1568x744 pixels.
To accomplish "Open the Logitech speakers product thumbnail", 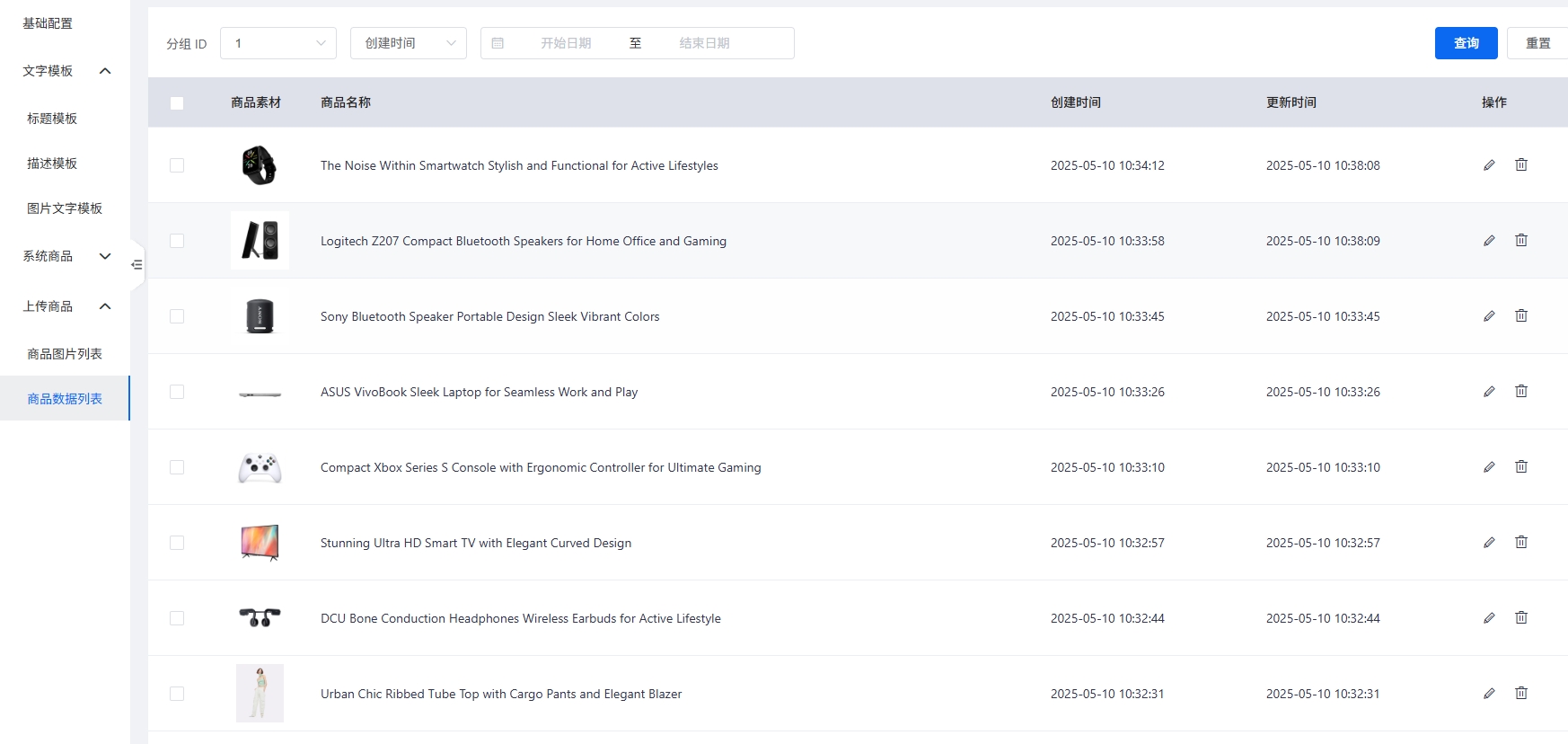I will 260,241.
